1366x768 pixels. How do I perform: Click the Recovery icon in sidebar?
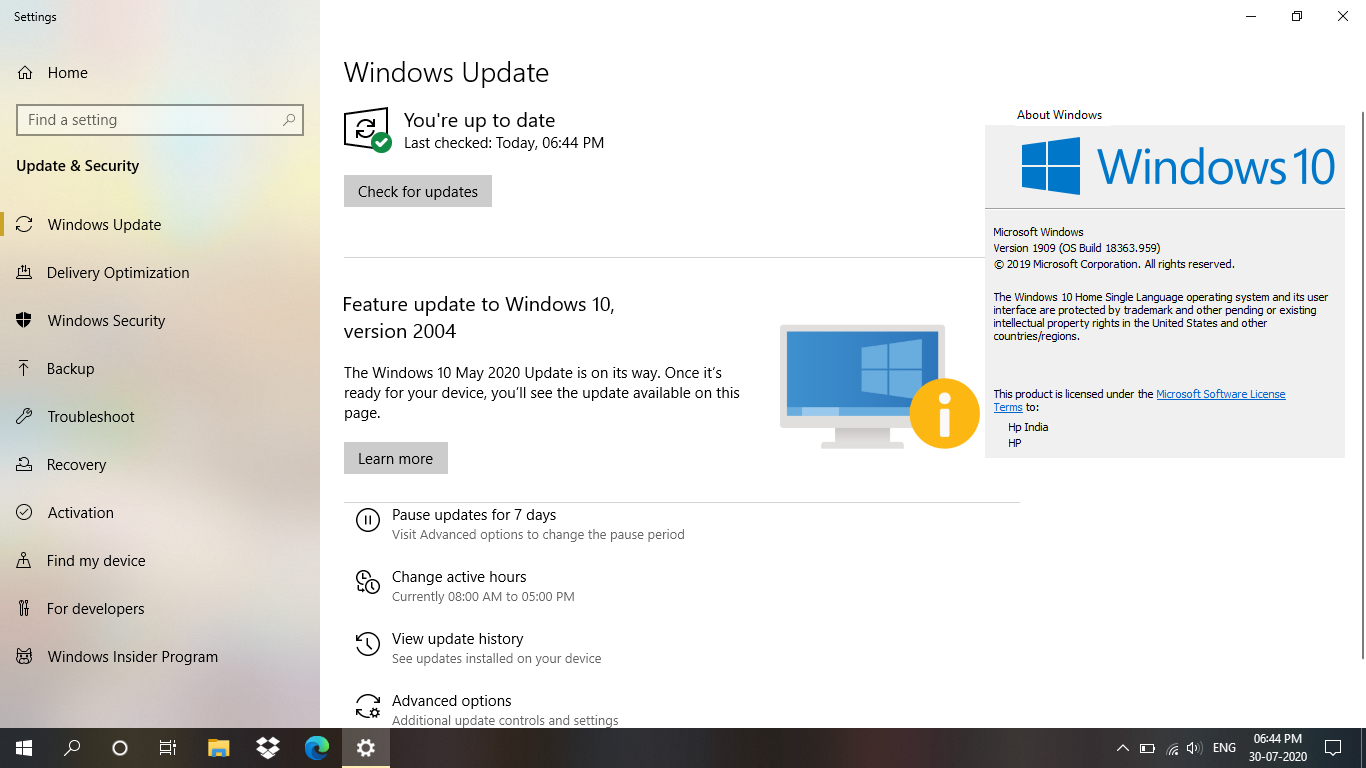point(25,465)
